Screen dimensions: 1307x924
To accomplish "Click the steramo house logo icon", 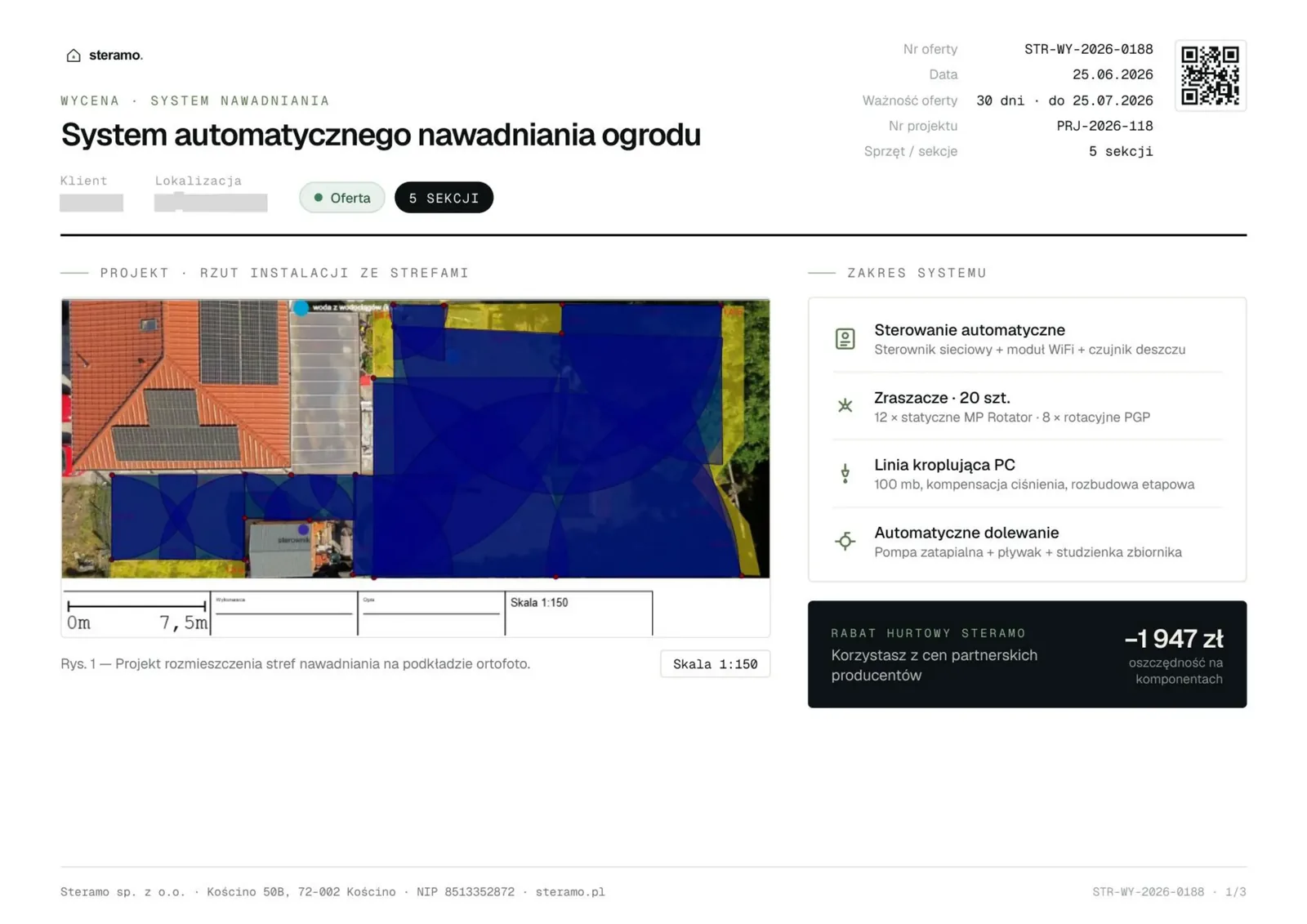I will click(74, 56).
